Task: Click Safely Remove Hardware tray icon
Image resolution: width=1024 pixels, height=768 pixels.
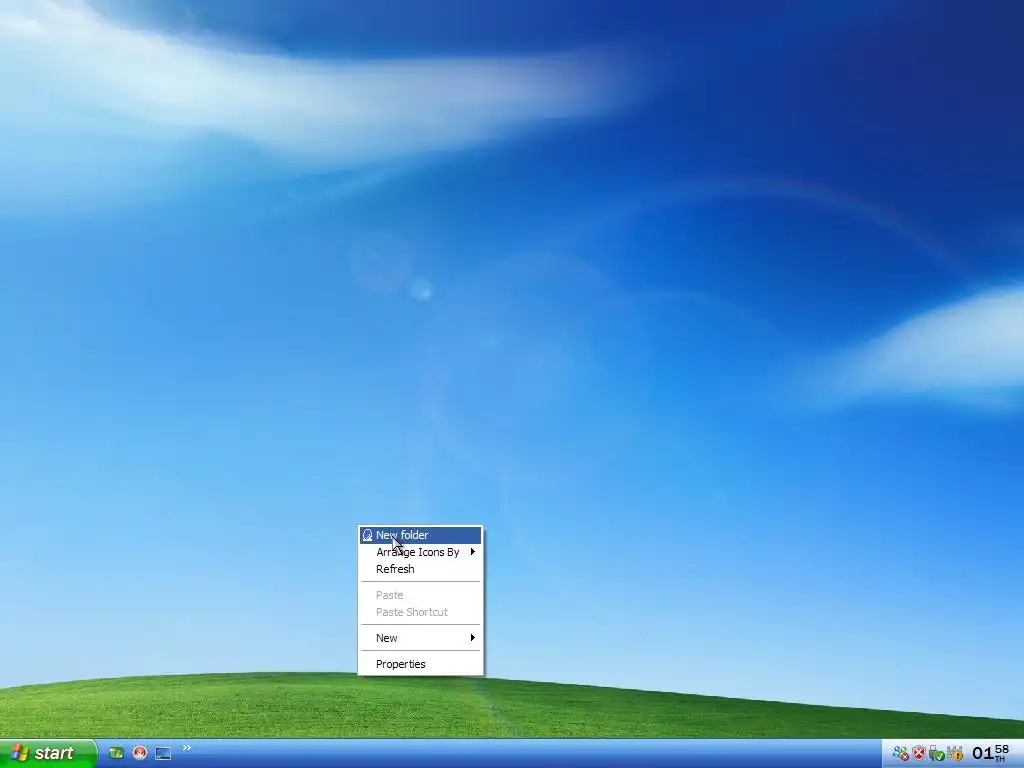Action: (936, 754)
